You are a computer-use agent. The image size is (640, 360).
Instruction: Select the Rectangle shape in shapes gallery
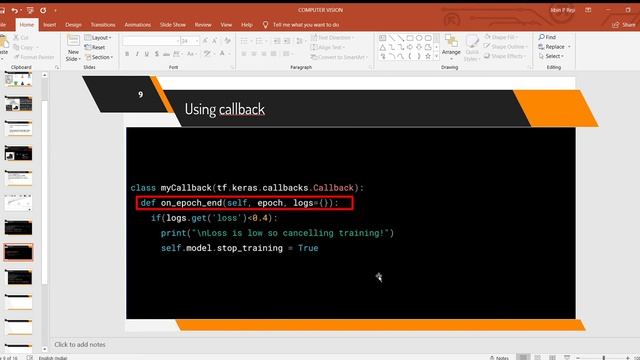(x=409, y=38)
